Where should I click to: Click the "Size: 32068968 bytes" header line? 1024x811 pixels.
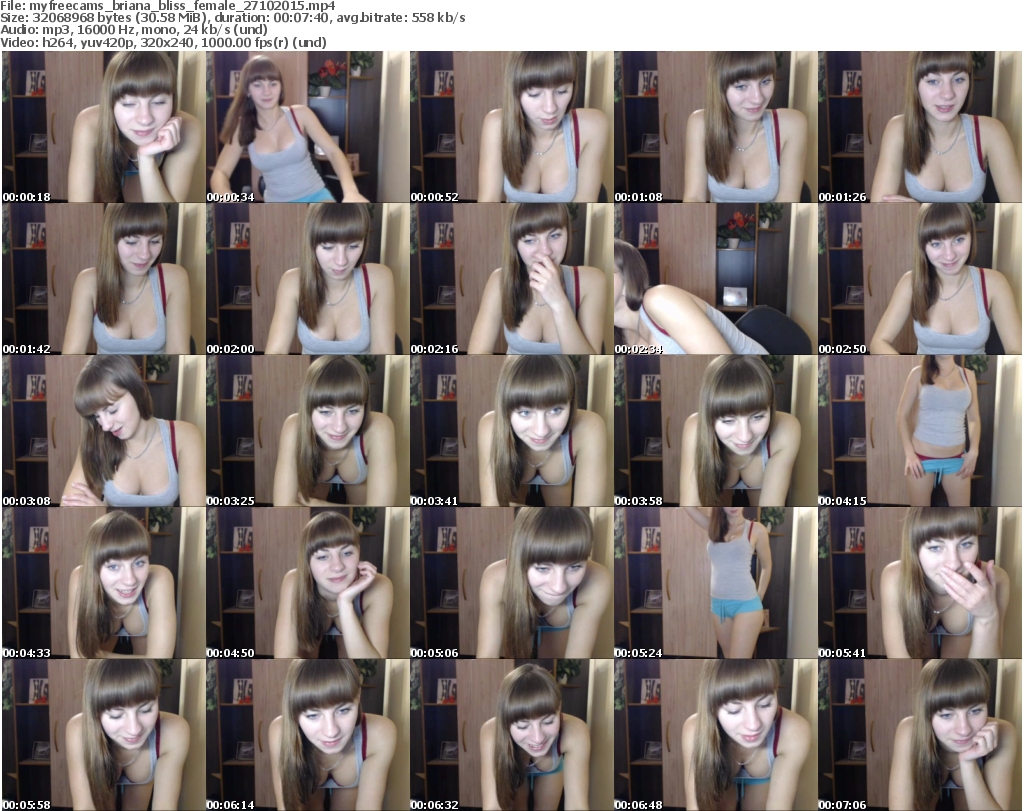[233, 18]
